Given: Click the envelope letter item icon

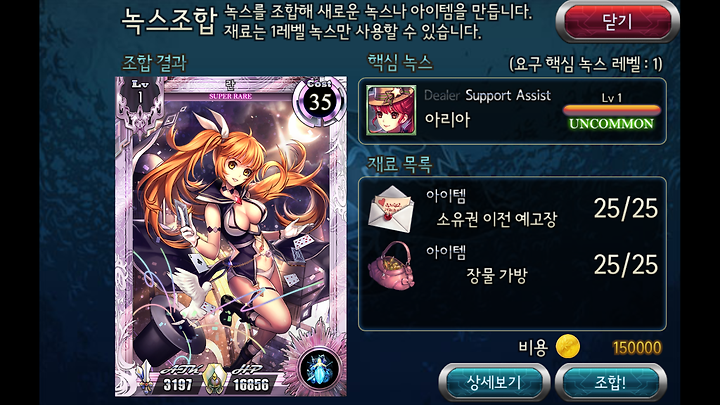Looking at the screenshot, I should [x=391, y=209].
